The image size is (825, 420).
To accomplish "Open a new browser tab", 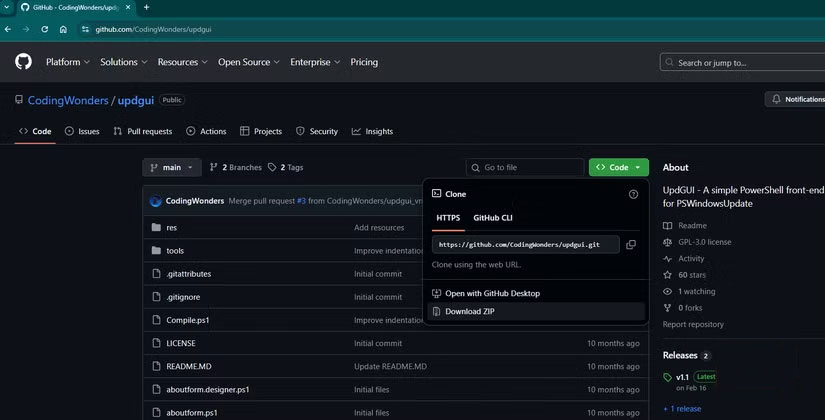I will coord(146,7).
